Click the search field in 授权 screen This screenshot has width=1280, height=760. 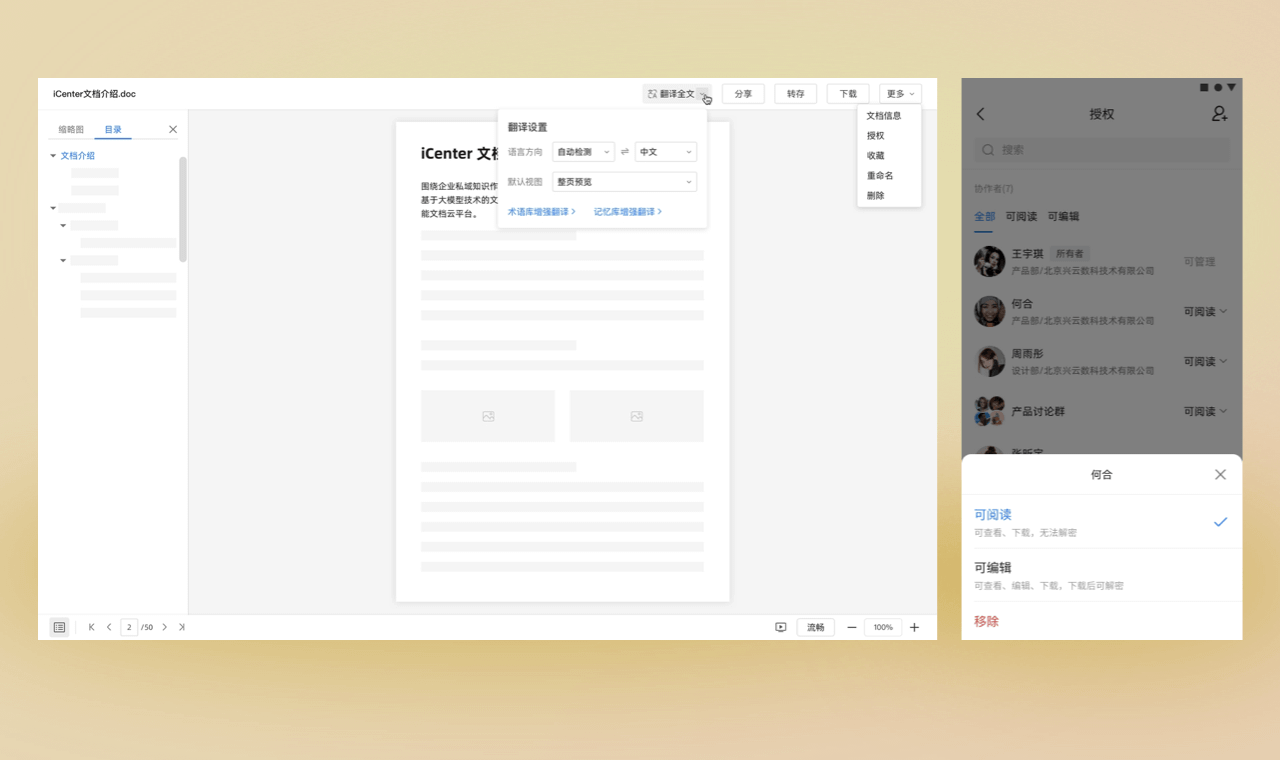[1102, 150]
